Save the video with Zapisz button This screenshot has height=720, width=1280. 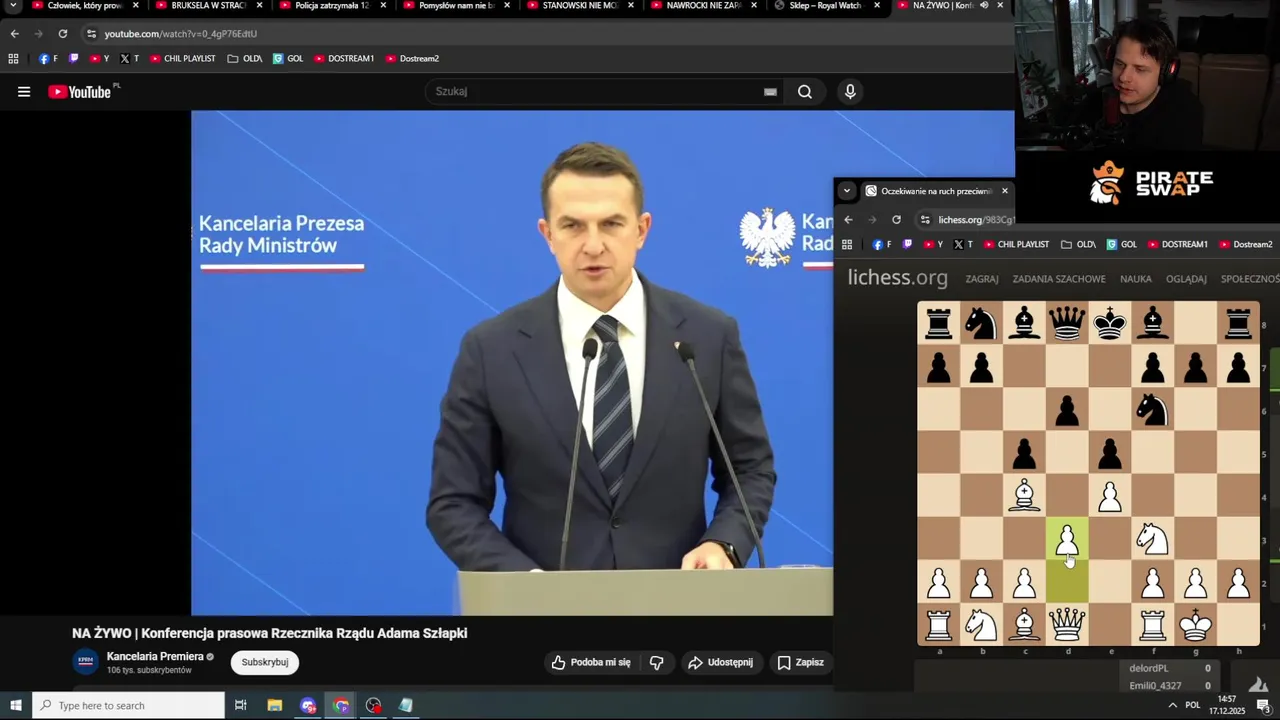pyautogui.click(x=800, y=662)
